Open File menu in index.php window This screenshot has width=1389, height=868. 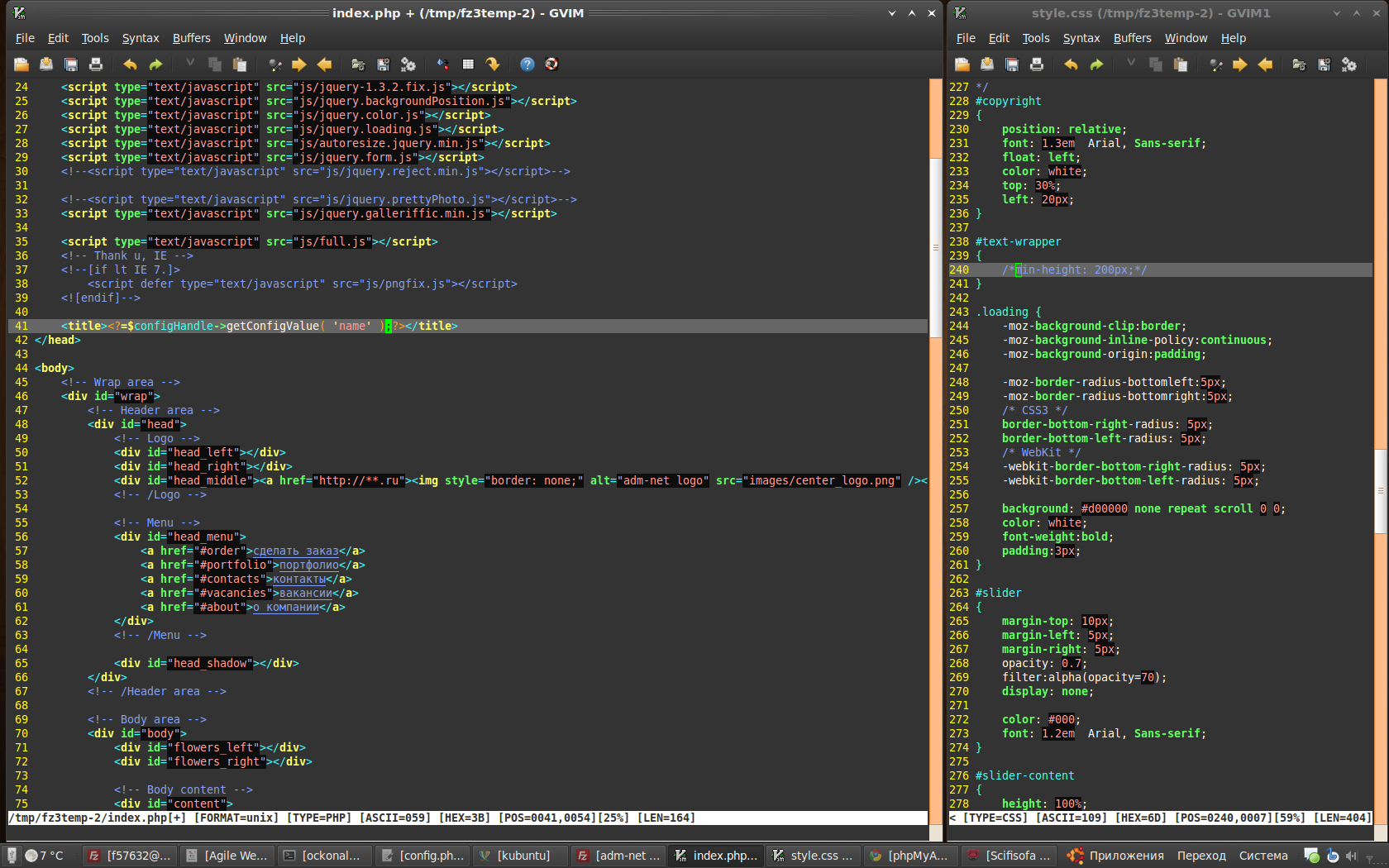click(x=25, y=38)
